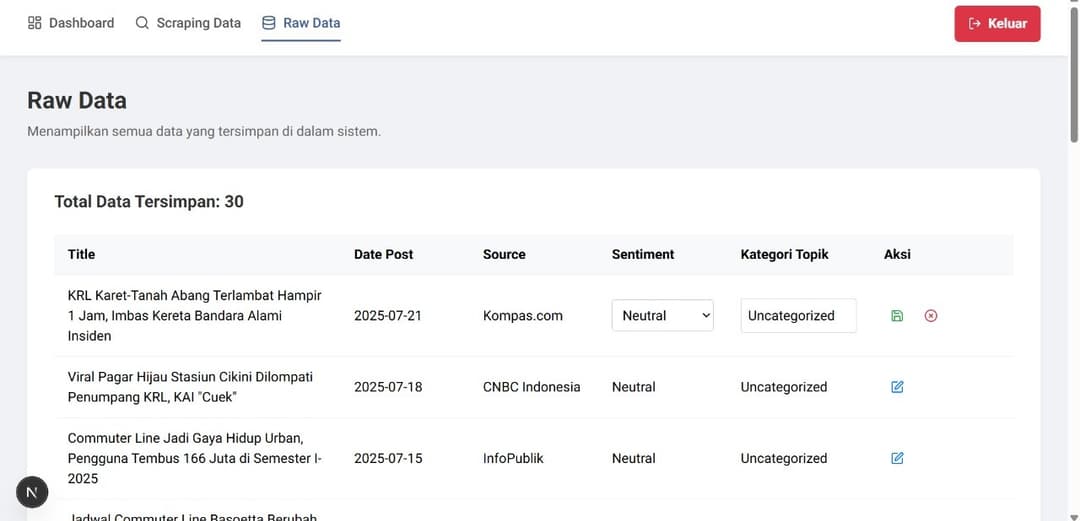The image size is (1080, 521).
Task: Edit the Commuter Line Jadi Gaya Hidup row
Action: [897, 458]
